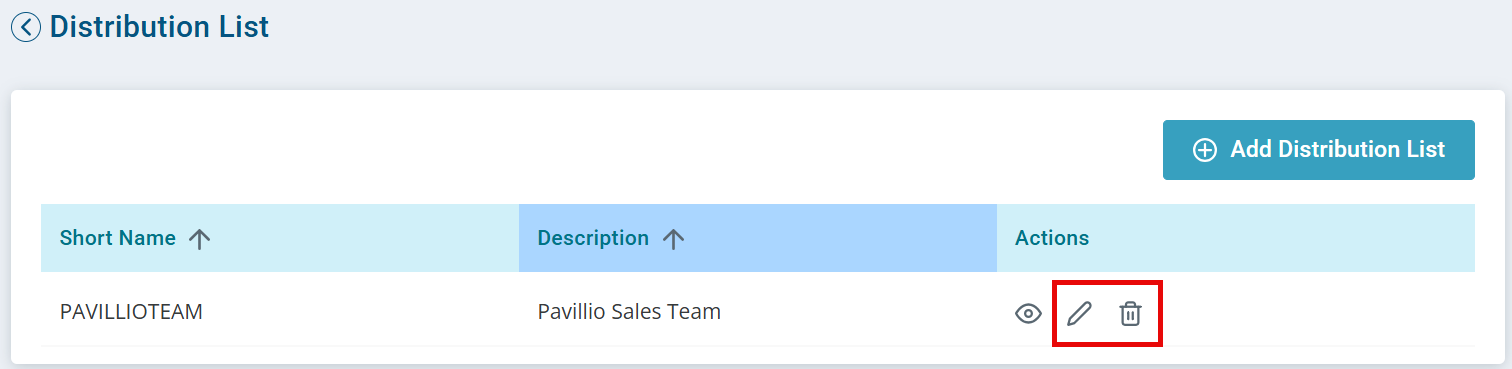Viewport: 1512px width, 369px height.
Task: Click the plus circle icon in Add button
Action: [1205, 150]
